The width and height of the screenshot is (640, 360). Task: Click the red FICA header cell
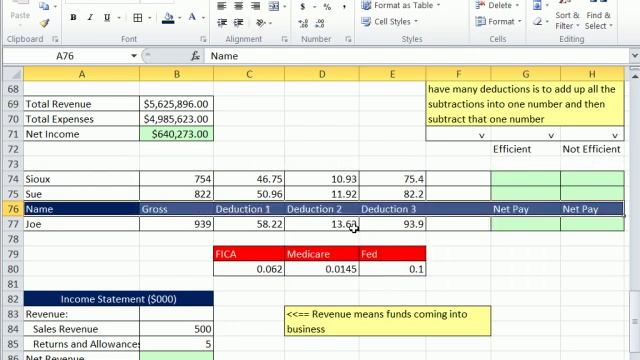(249, 254)
